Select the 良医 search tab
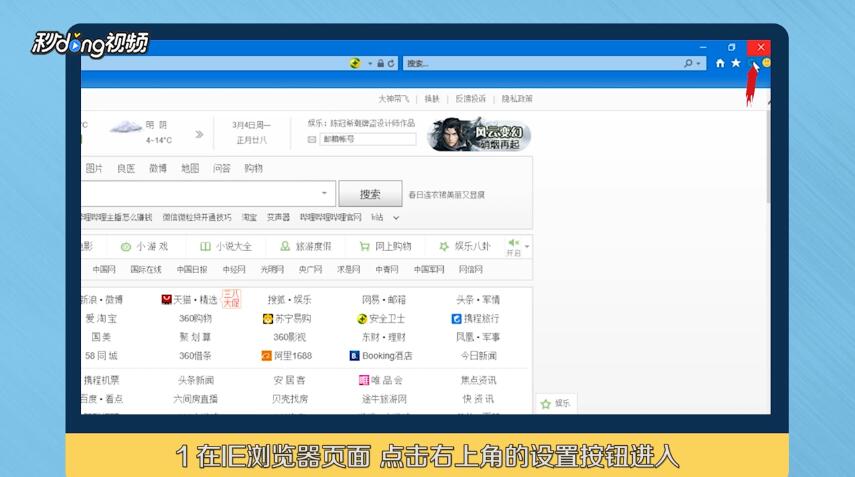This screenshot has width=855, height=477. click(126, 168)
